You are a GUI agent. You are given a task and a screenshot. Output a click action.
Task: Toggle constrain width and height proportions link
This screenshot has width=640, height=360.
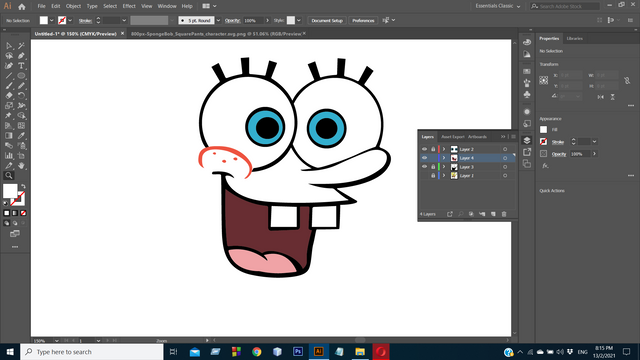coord(627,80)
